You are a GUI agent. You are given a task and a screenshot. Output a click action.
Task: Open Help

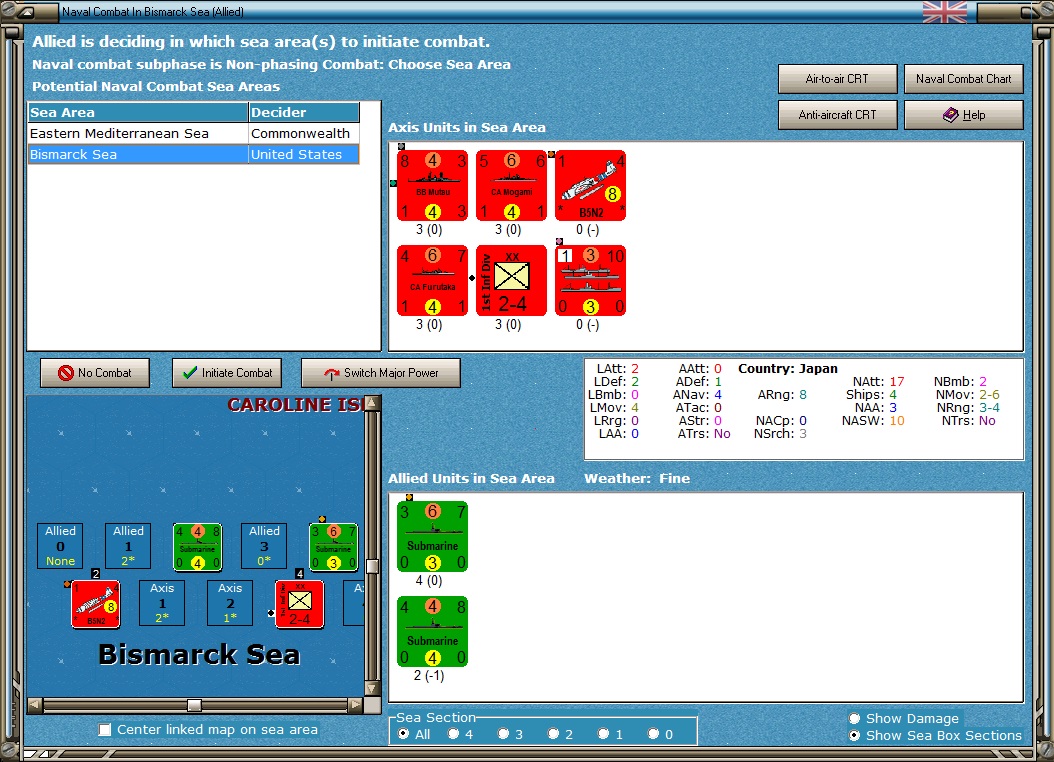(x=963, y=115)
